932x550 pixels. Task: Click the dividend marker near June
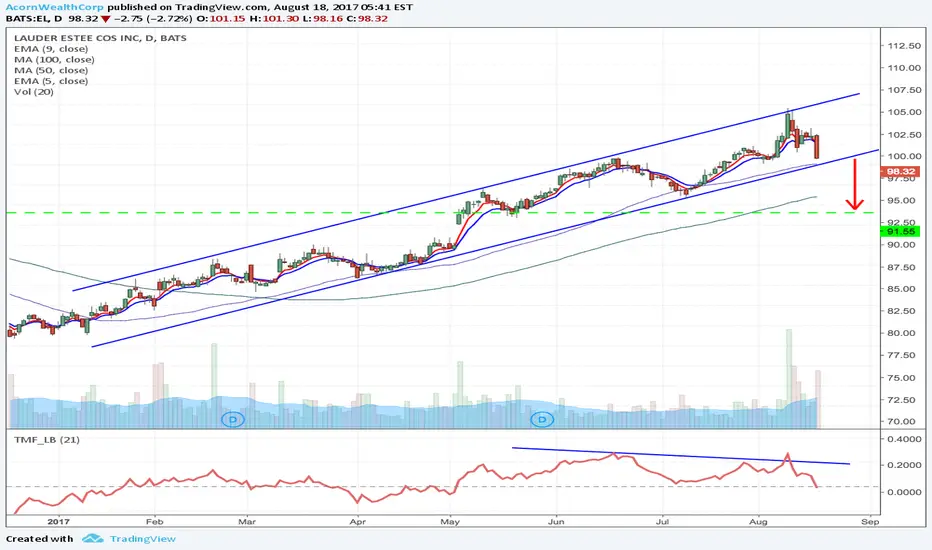(x=541, y=419)
